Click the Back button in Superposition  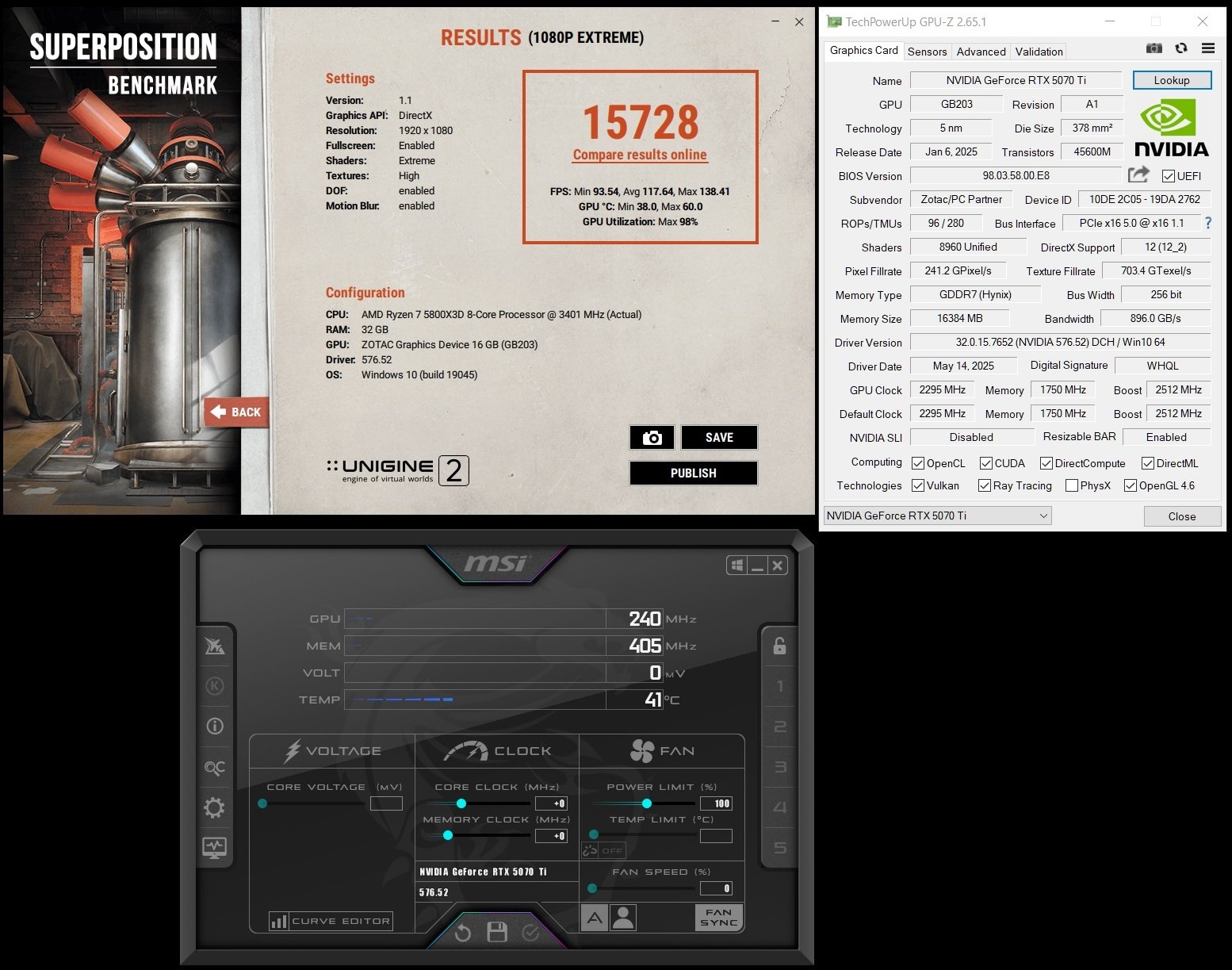236,412
